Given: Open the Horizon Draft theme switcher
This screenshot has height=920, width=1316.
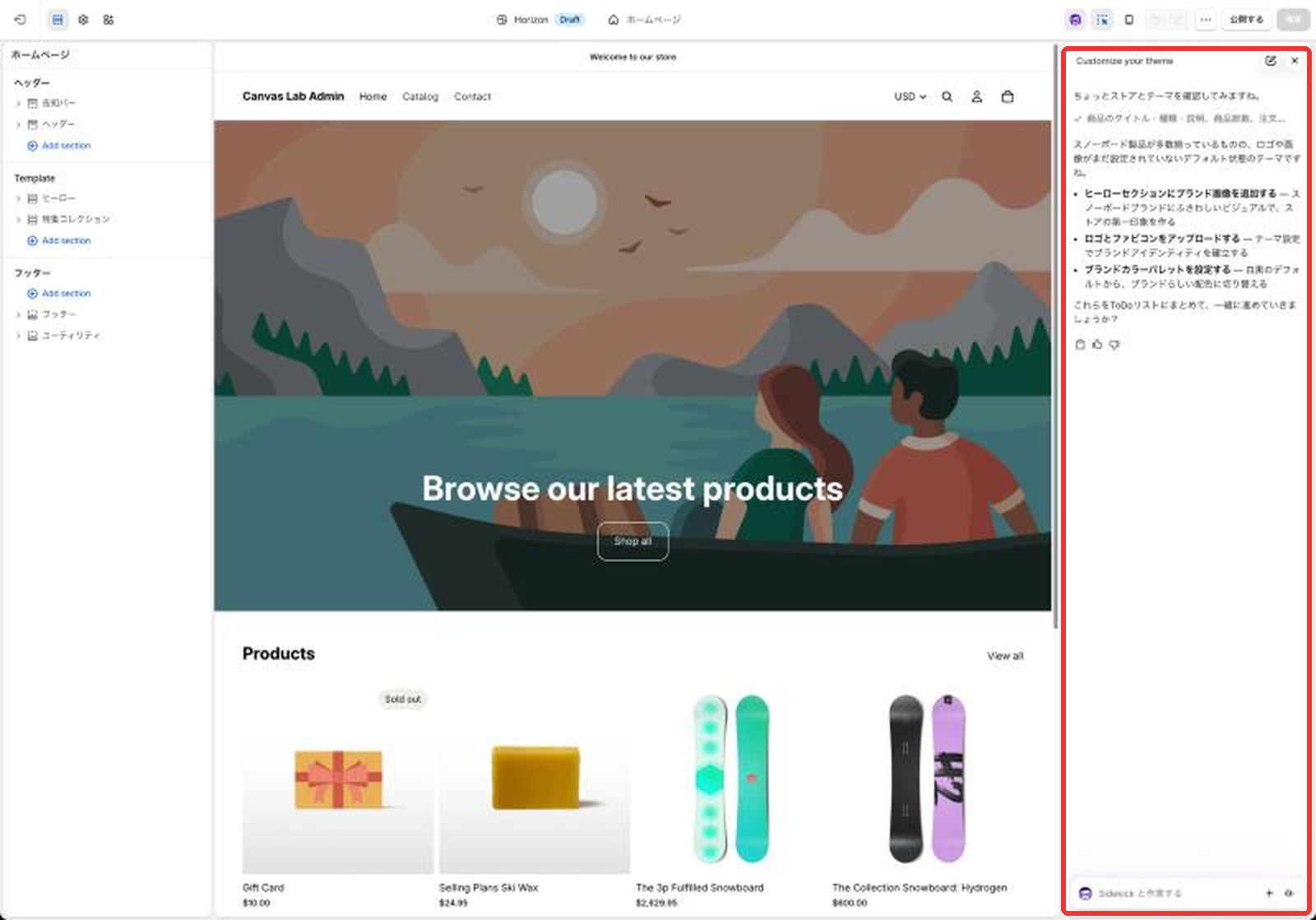Looking at the screenshot, I should click(540, 20).
